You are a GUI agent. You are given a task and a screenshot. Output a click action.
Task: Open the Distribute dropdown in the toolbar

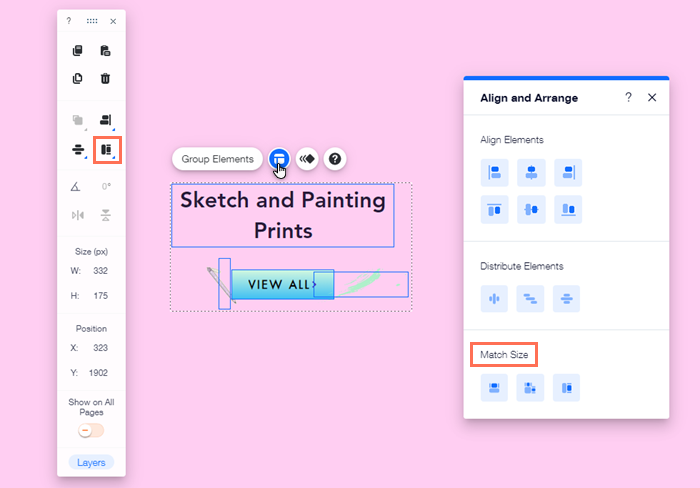point(78,150)
